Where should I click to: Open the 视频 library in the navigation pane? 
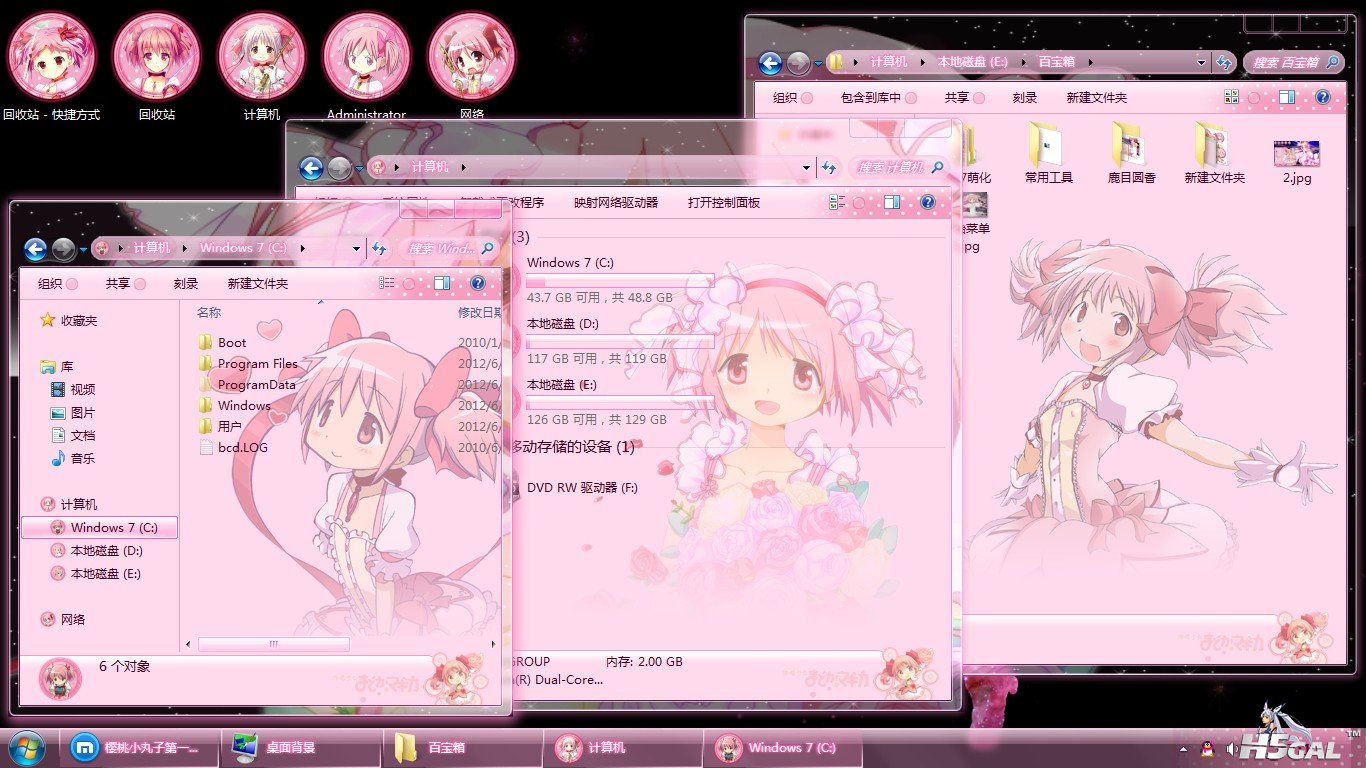73,389
